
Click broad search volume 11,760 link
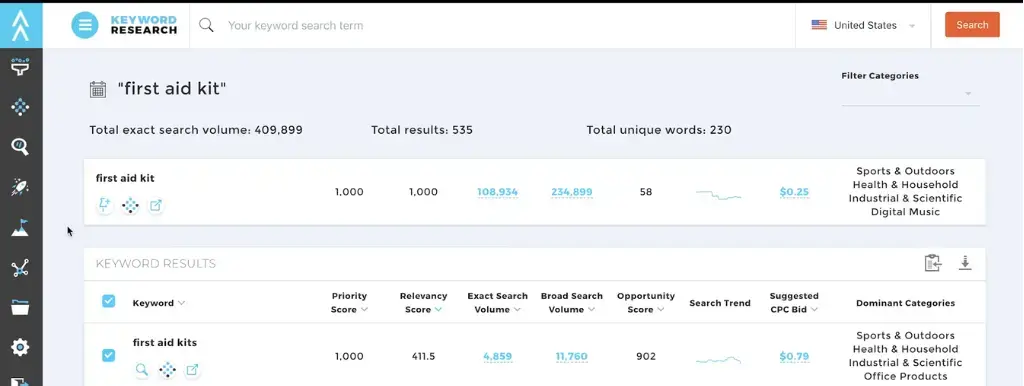pos(571,357)
